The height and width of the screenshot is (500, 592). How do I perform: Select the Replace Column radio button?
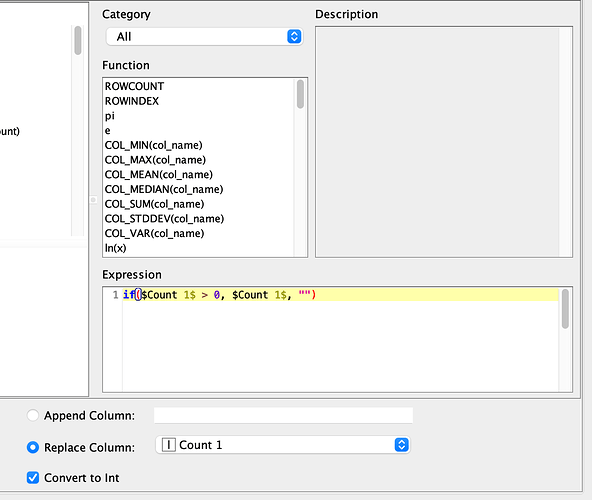pyautogui.click(x=33, y=448)
